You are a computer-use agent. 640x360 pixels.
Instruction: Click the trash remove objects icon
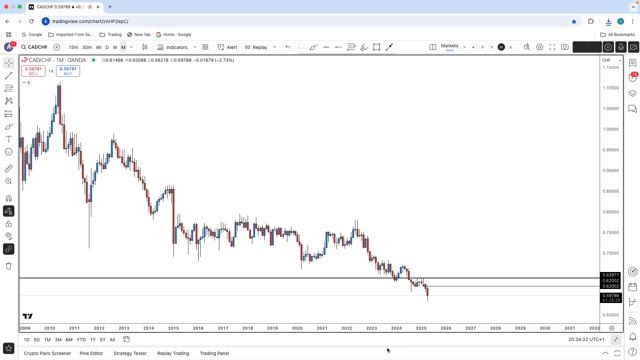point(9,266)
